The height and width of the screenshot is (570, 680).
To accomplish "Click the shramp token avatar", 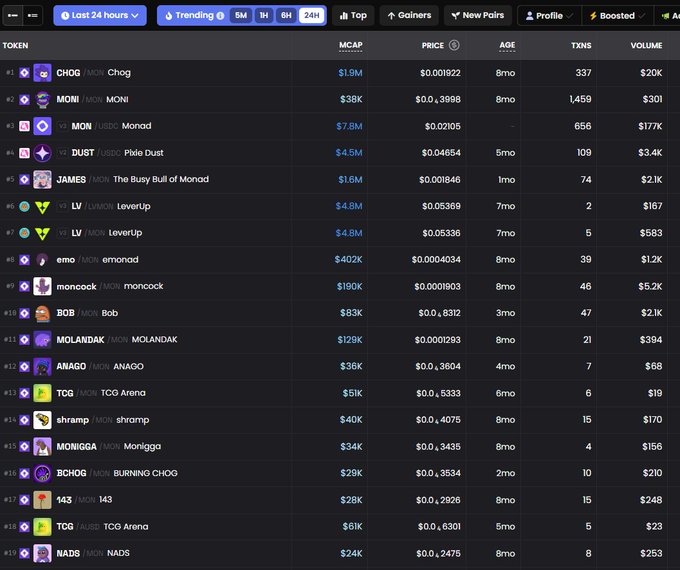I will (42, 420).
